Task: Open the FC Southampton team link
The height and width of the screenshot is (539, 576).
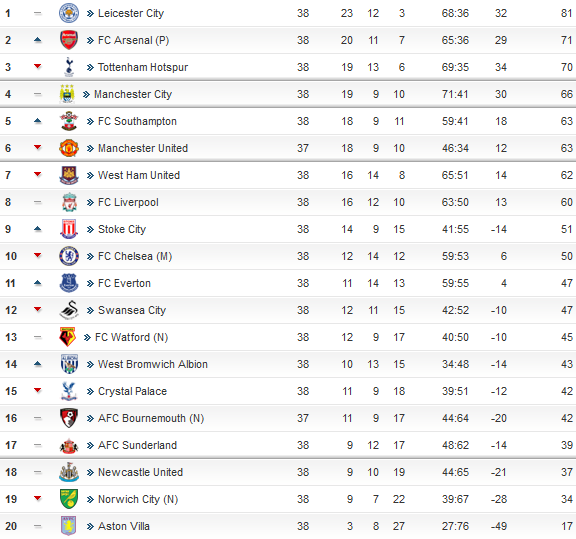Action: click(137, 121)
